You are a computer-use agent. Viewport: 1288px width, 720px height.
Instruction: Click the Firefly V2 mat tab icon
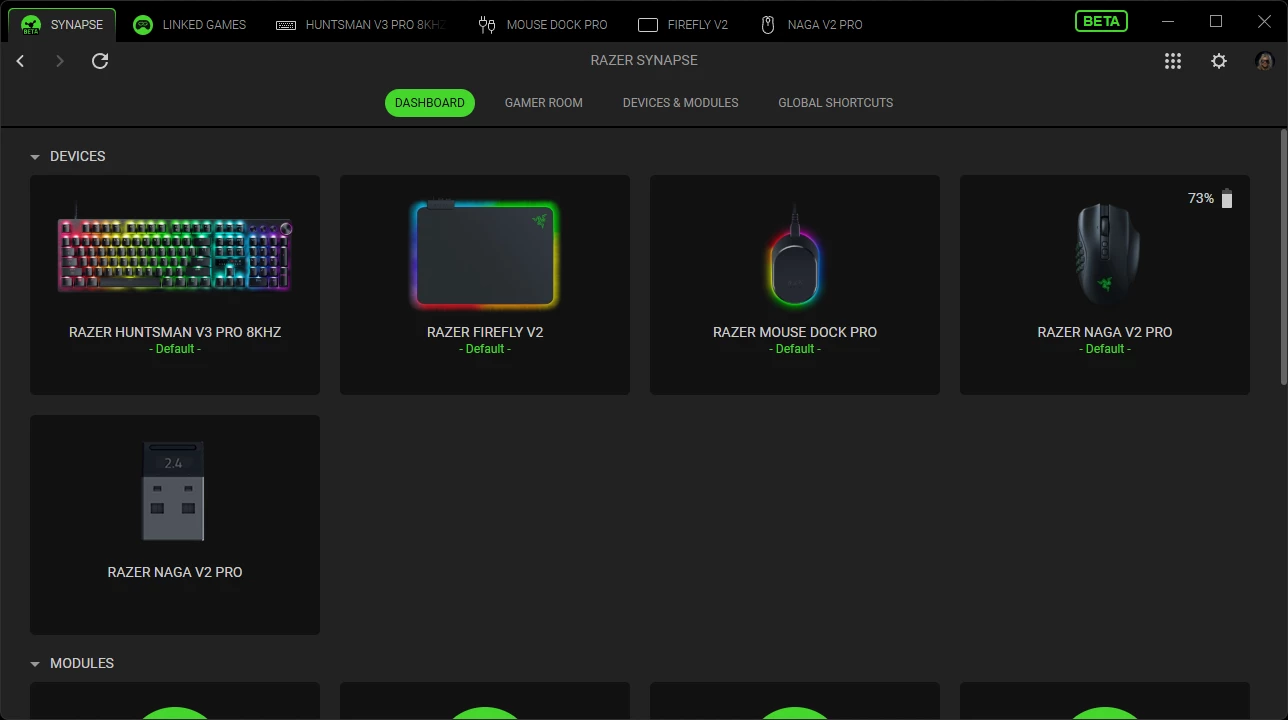pos(648,24)
